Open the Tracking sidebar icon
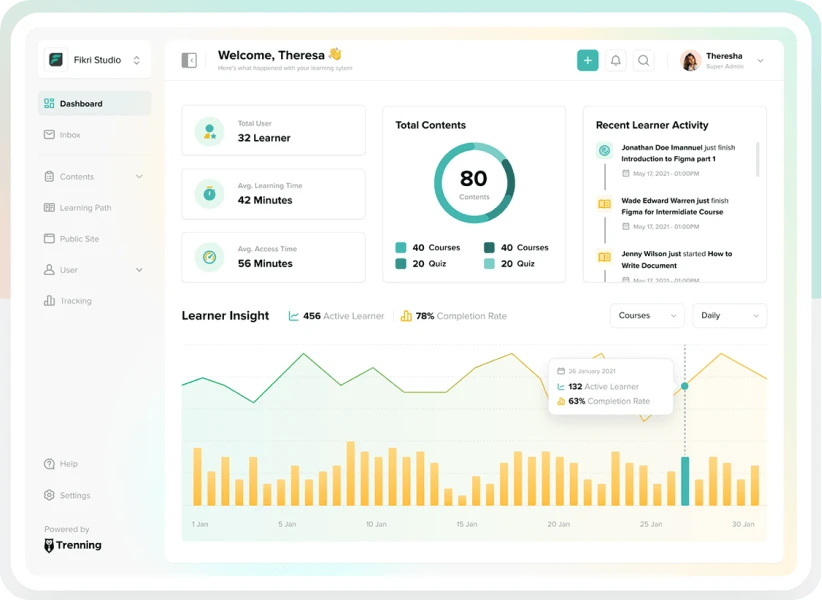Viewport: 822px width, 600px height. (49, 300)
